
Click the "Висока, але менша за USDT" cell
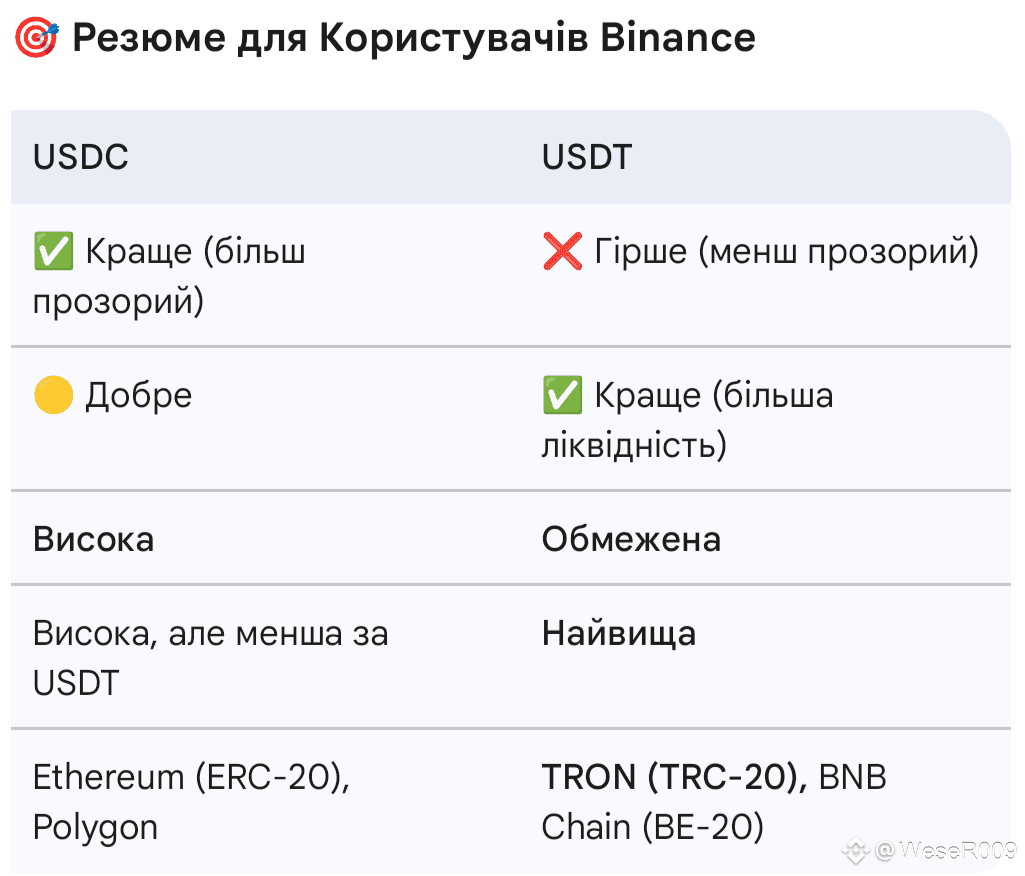210,658
